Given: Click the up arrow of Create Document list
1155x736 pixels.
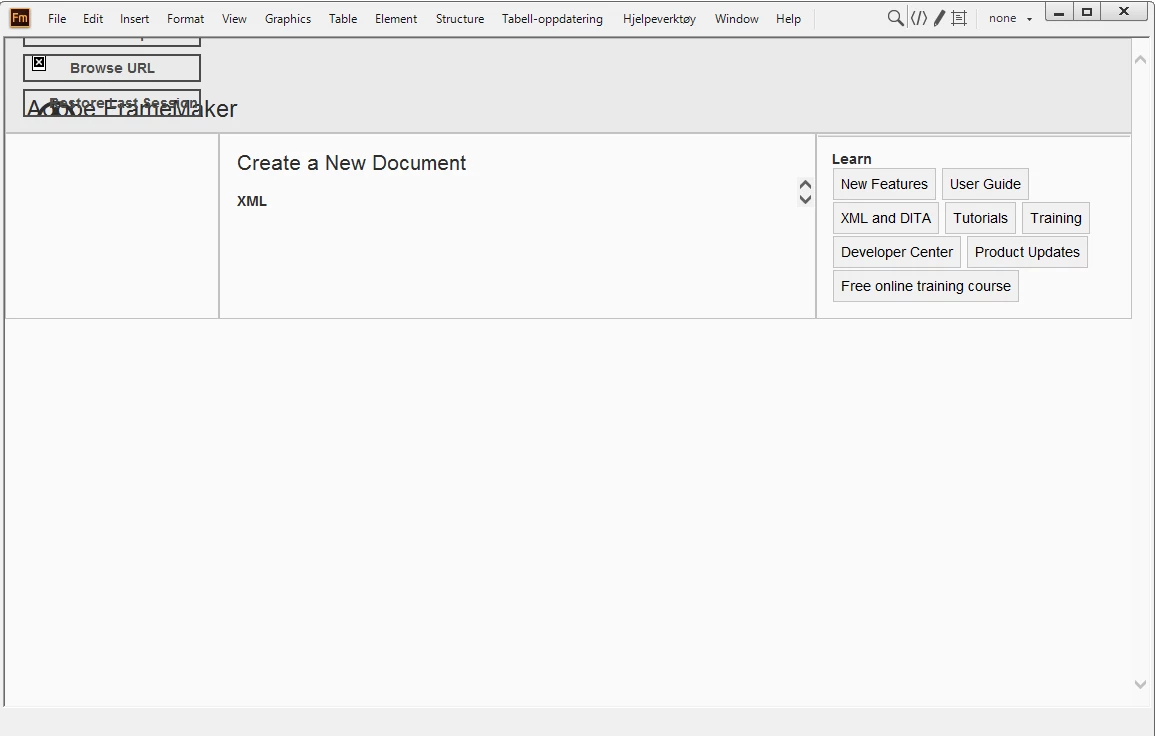Looking at the screenshot, I should pyautogui.click(x=805, y=185).
